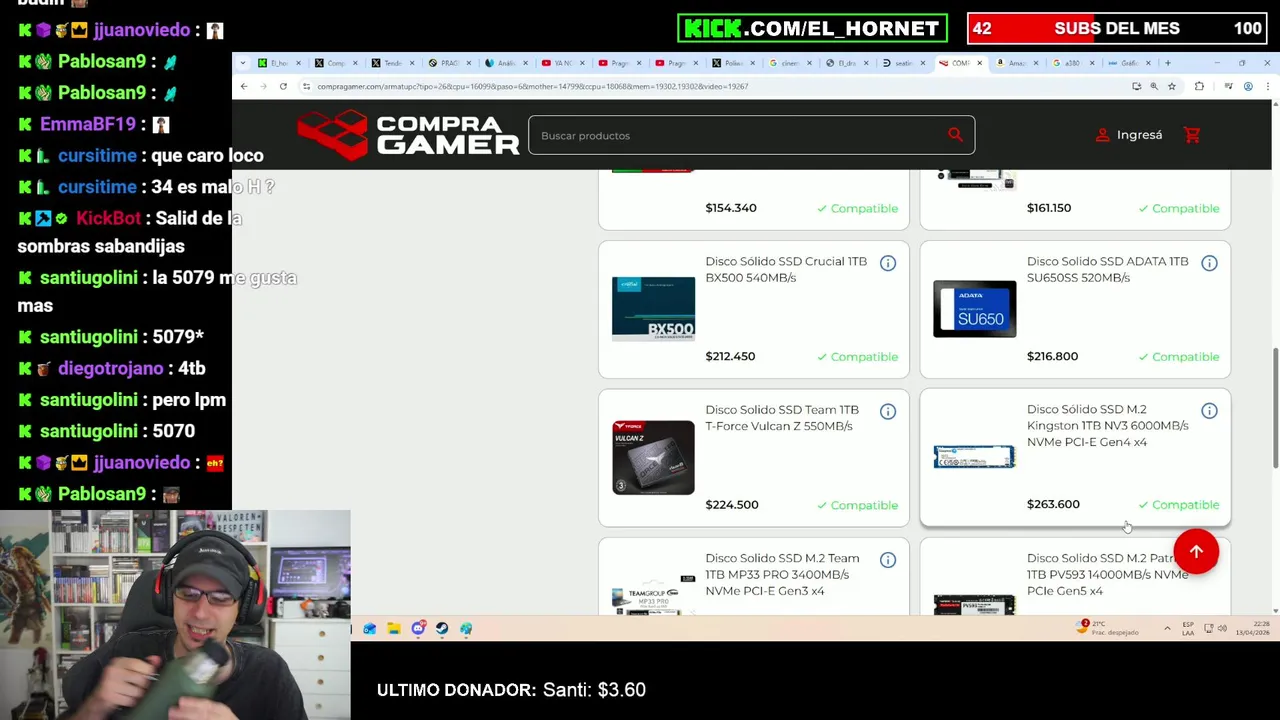Open Chrome profile avatar icon
Screen dimensions: 1280x720
tap(1248, 86)
